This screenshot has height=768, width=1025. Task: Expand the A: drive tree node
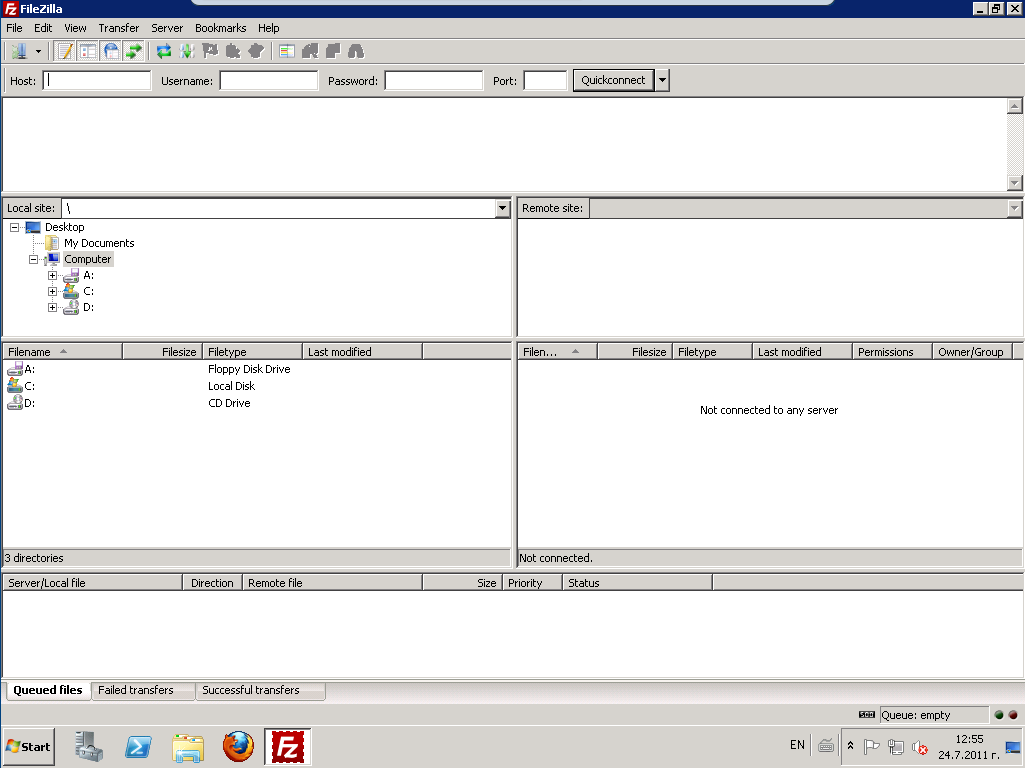click(x=52, y=275)
